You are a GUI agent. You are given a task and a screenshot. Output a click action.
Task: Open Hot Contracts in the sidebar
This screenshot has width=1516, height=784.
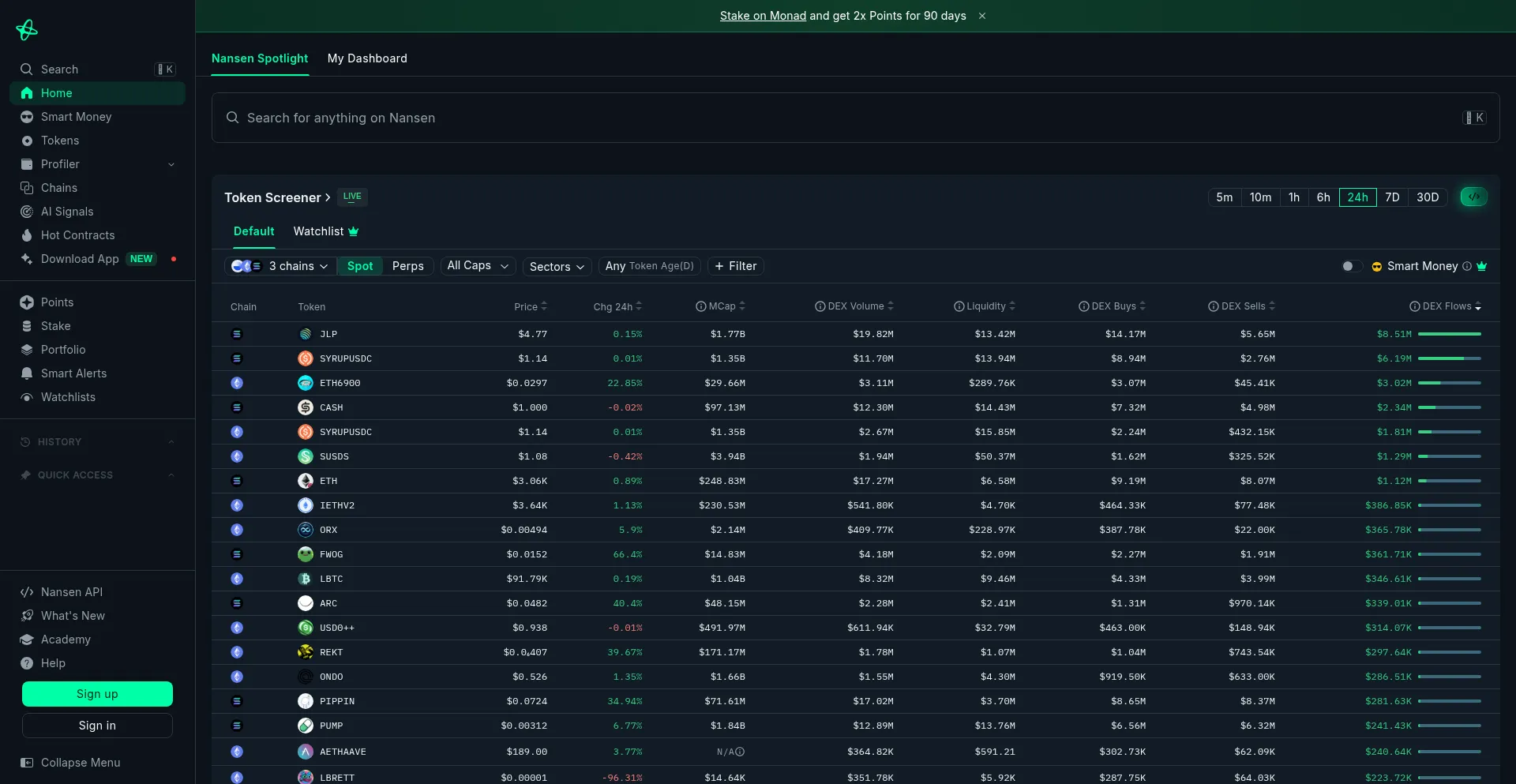coord(77,235)
